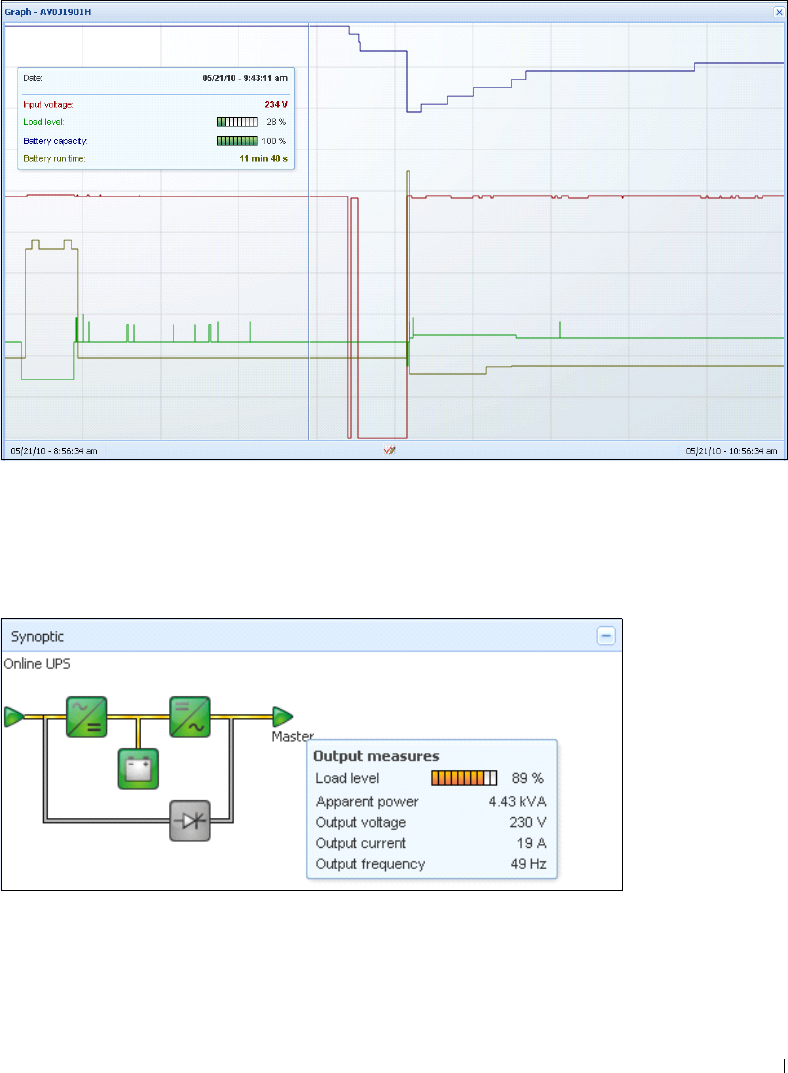Click the Battery run time 11 min 40 s
The height and width of the screenshot is (1073, 788).
(263, 159)
